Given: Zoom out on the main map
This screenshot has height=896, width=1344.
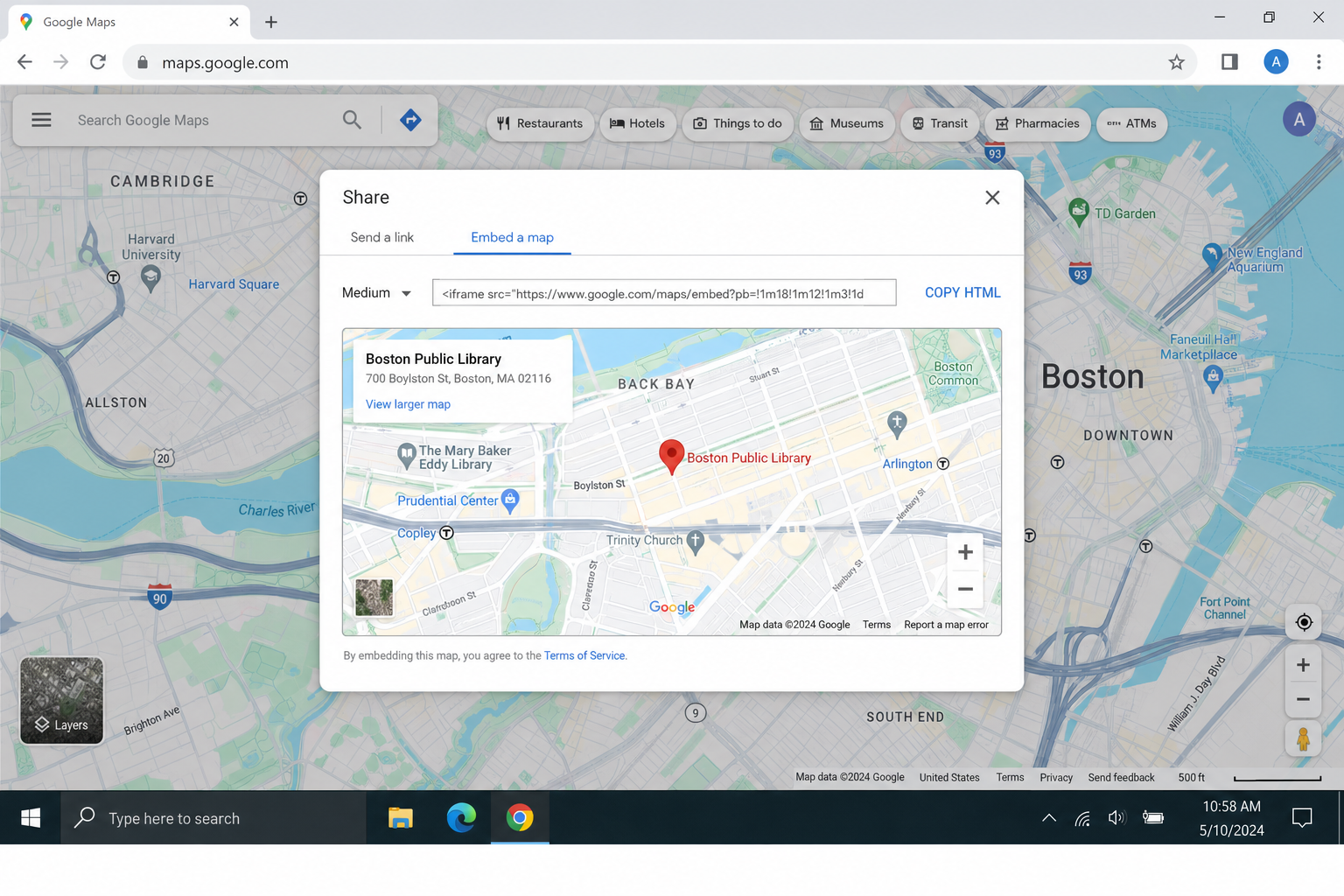Looking at the screenshot, I should pyautogui.click(x=1303, y=699).
